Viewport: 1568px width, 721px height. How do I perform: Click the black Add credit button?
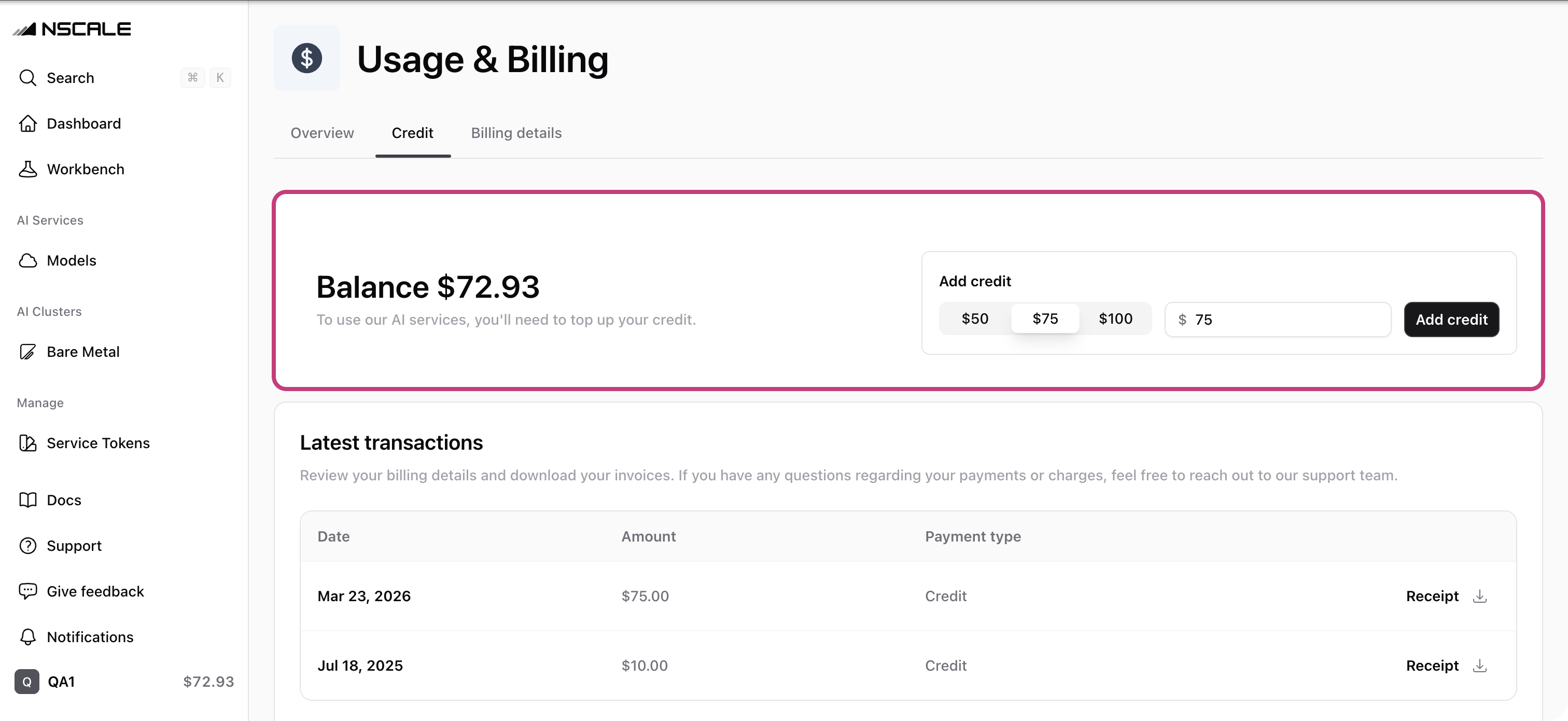1451,319
